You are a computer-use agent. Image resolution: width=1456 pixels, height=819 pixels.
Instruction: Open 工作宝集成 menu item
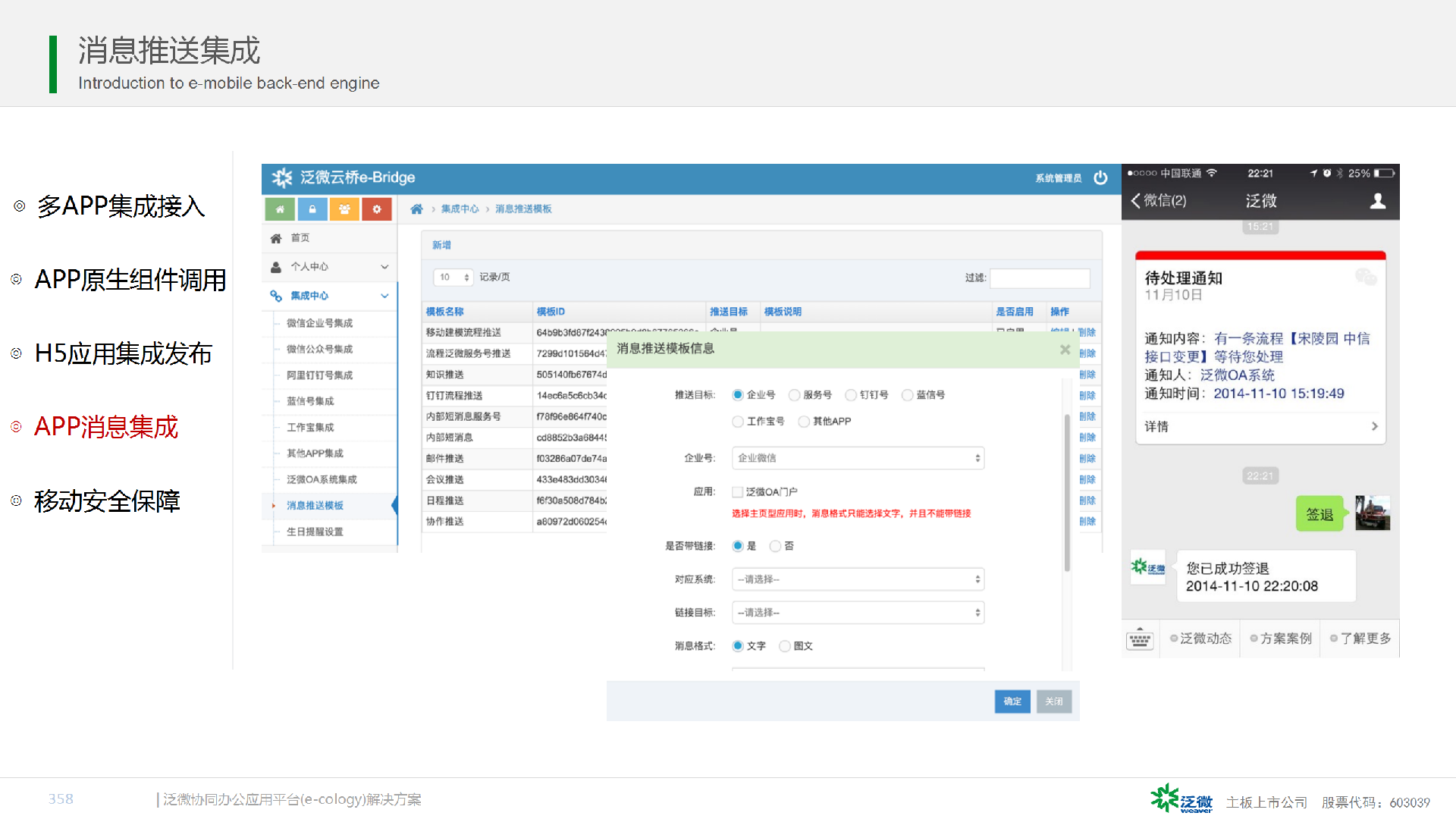310,428
